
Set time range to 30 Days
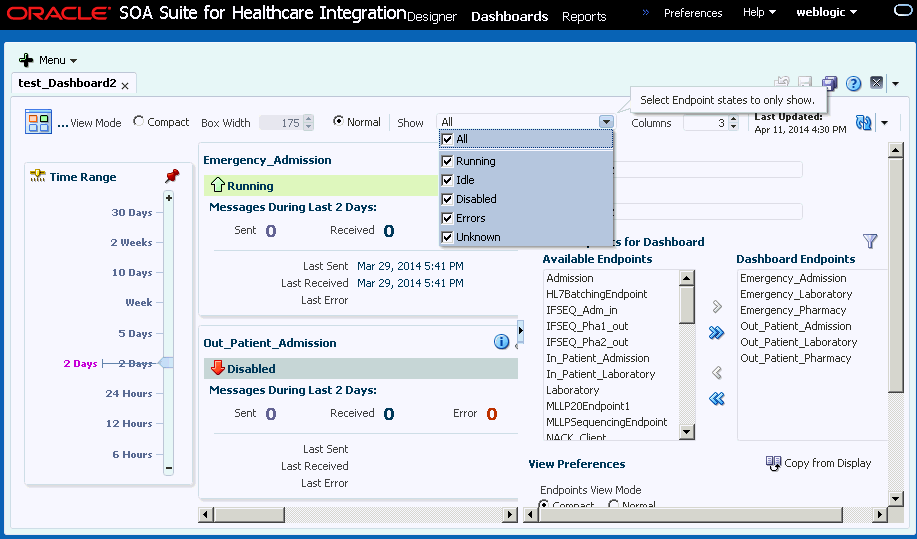tap(132, 212)
